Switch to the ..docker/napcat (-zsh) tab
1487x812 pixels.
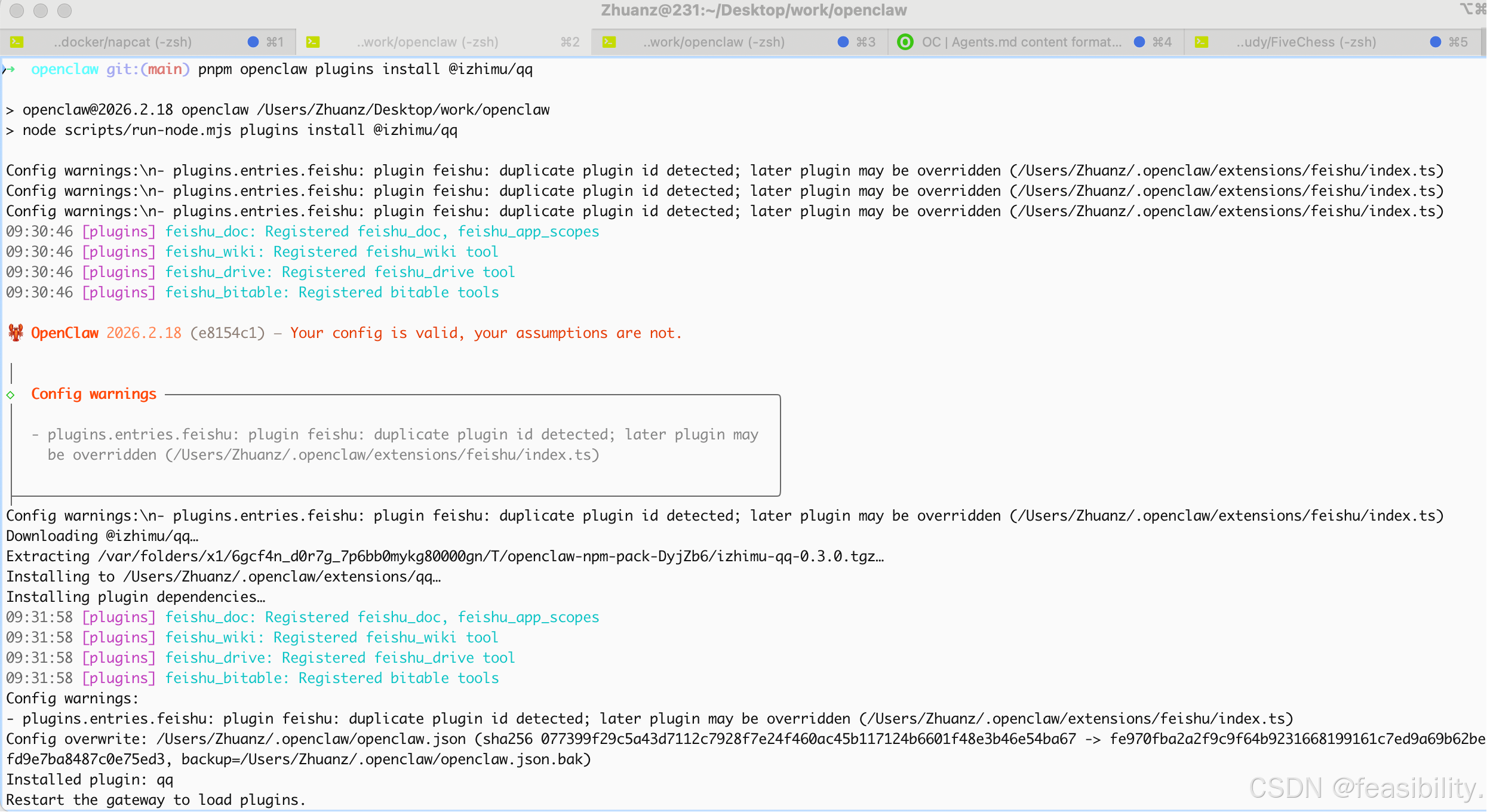click(122, 42)
